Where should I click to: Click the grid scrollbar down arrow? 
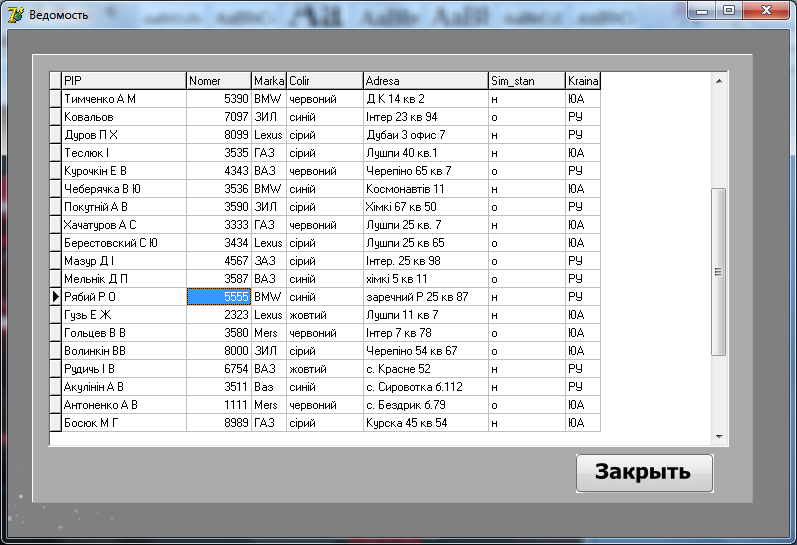pyautogui.click(x=719, y=437)
